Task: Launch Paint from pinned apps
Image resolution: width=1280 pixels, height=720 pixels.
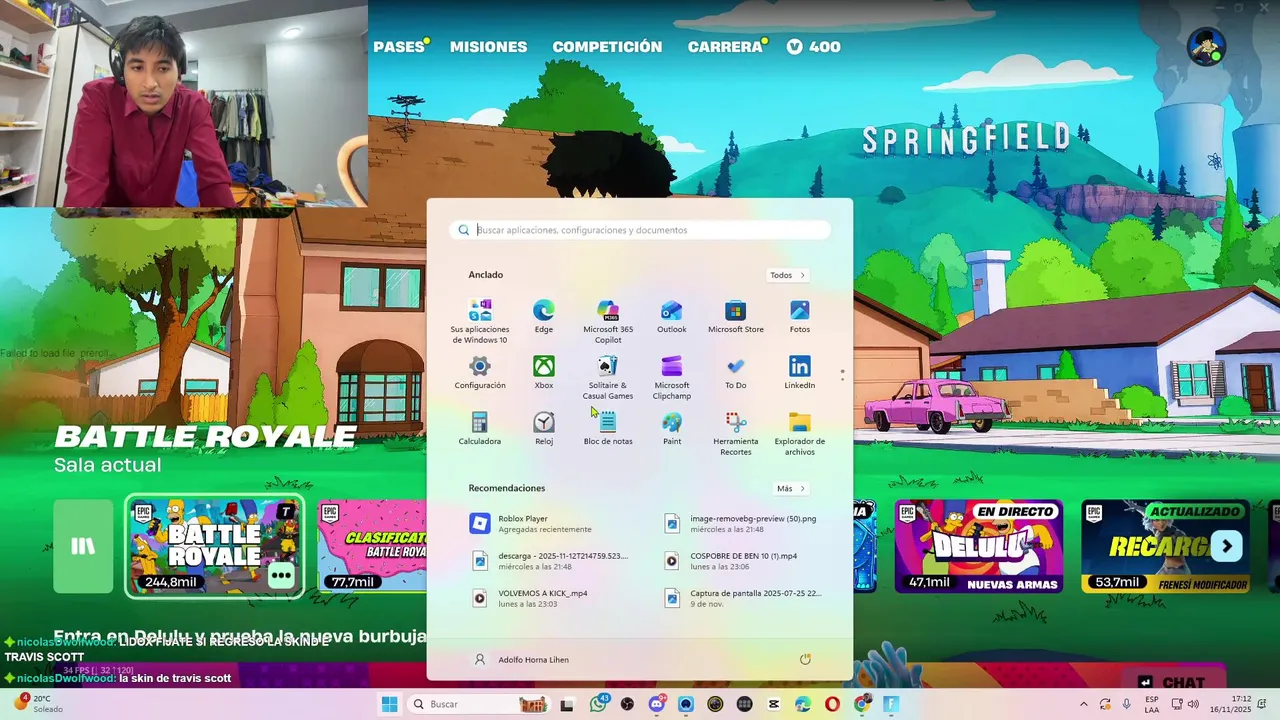Action: coord(671,428)
